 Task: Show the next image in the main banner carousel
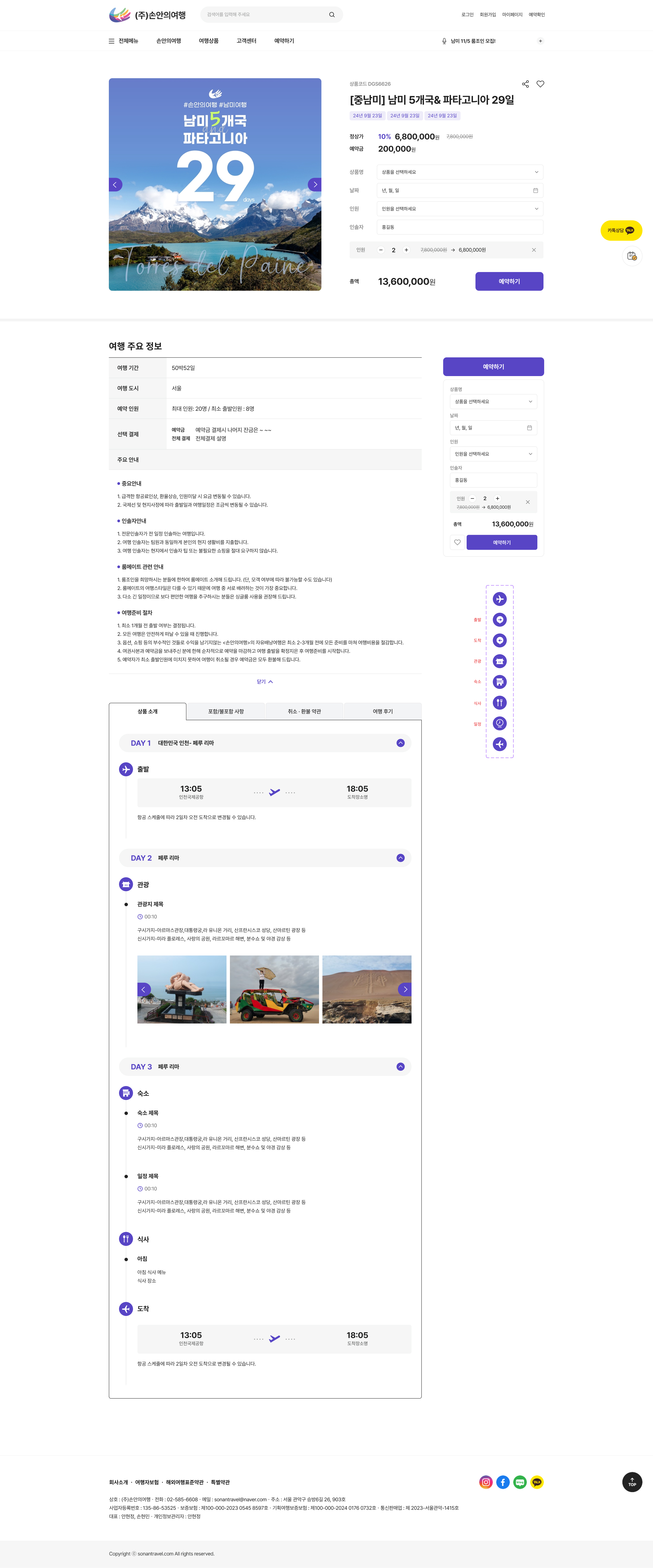pos(315,185)
